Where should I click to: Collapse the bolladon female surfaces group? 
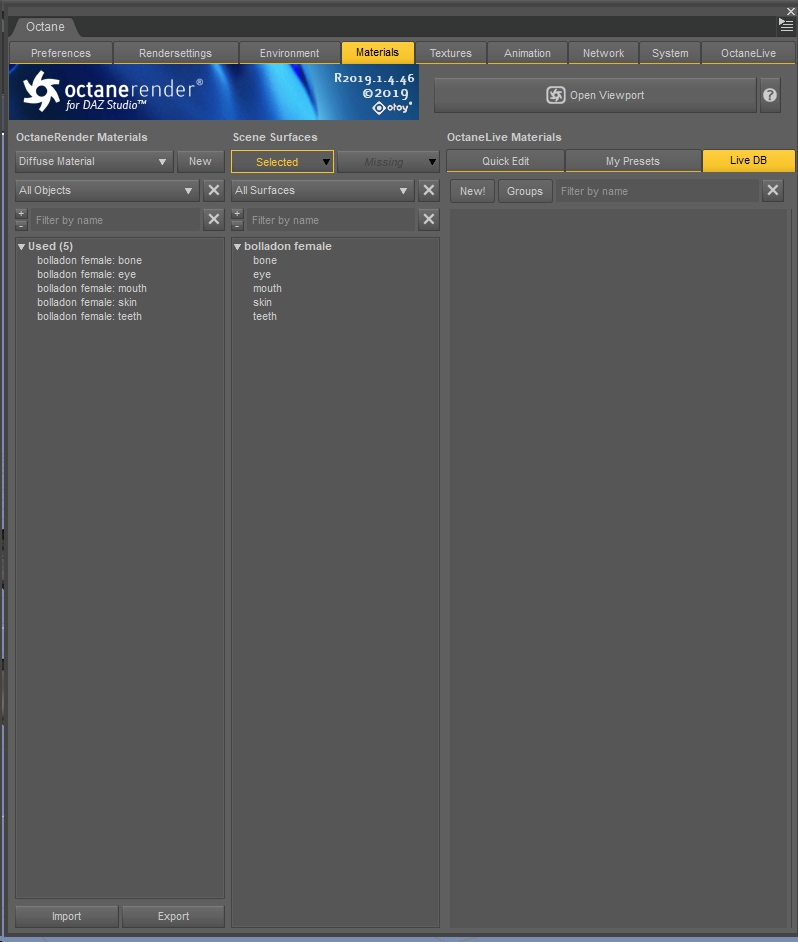click(x=237, y=246)
